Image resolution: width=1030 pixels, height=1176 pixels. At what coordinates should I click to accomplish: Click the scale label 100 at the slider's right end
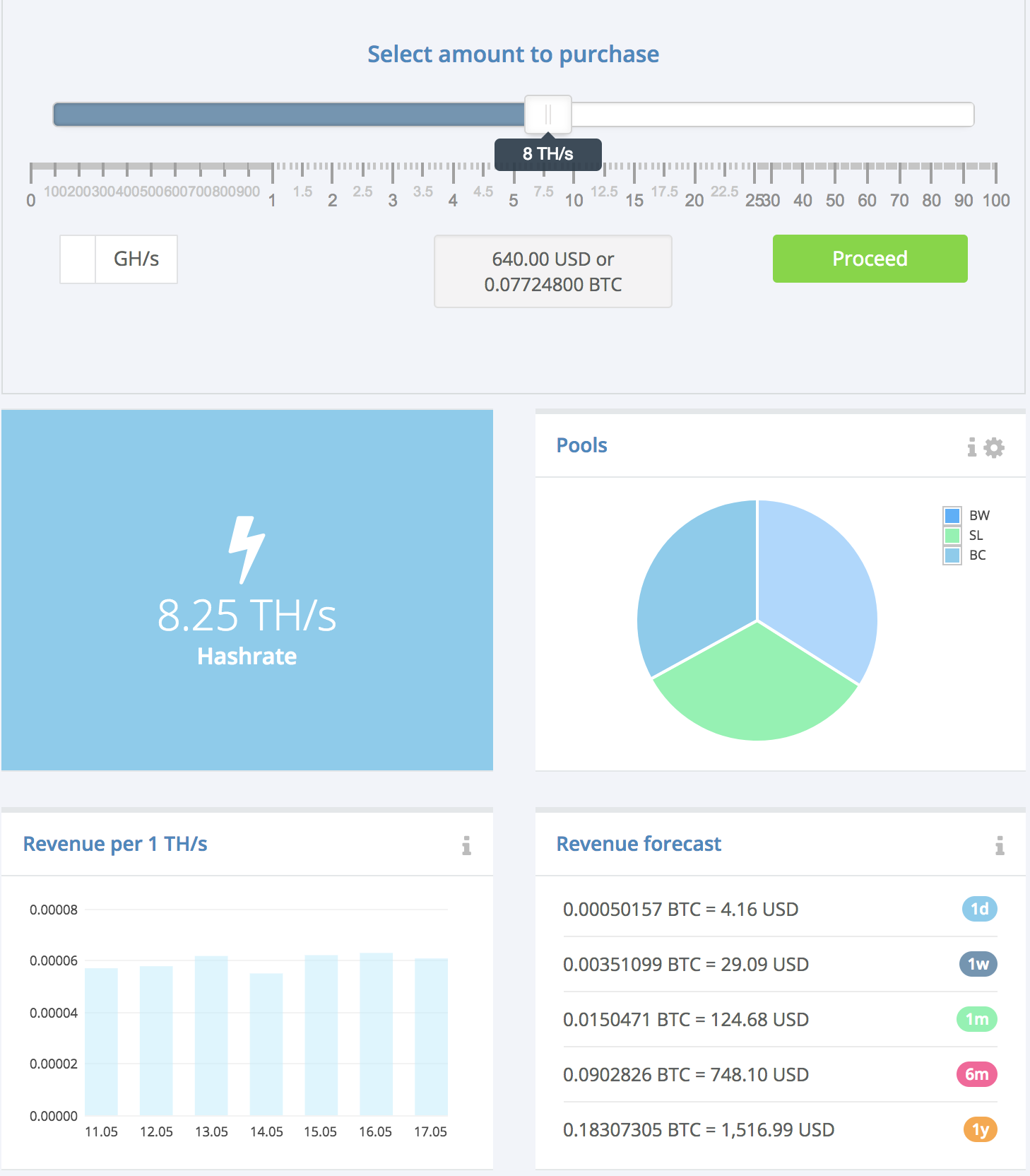[x=996, y=201]
